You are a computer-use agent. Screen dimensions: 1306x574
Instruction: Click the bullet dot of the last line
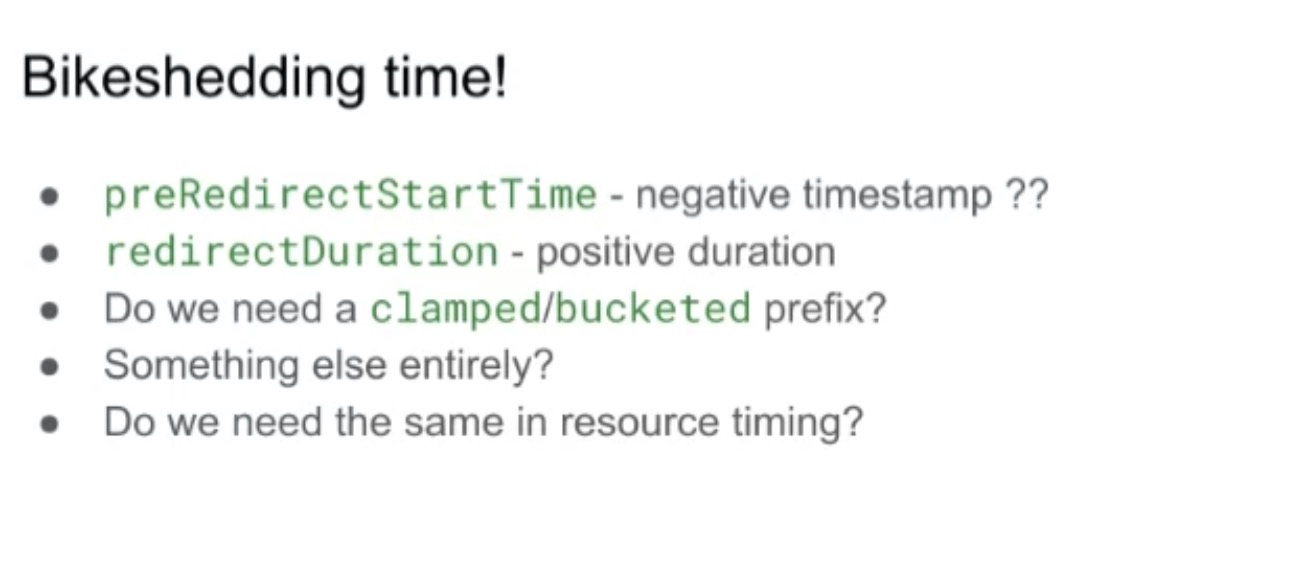[x=48, y=424]
